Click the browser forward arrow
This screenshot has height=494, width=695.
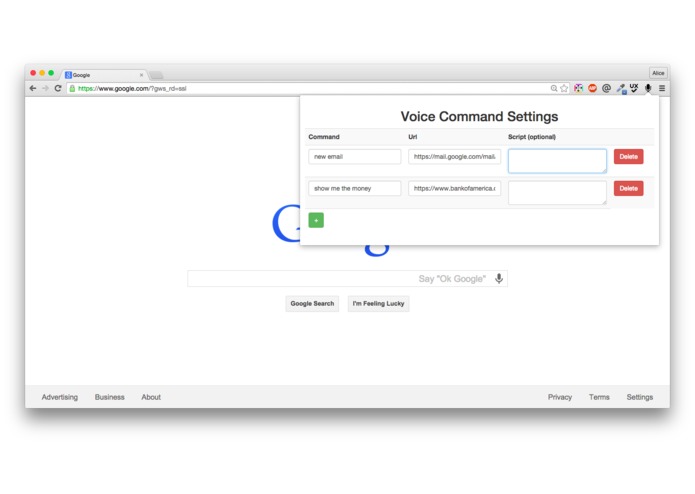[x=45, y=88]
